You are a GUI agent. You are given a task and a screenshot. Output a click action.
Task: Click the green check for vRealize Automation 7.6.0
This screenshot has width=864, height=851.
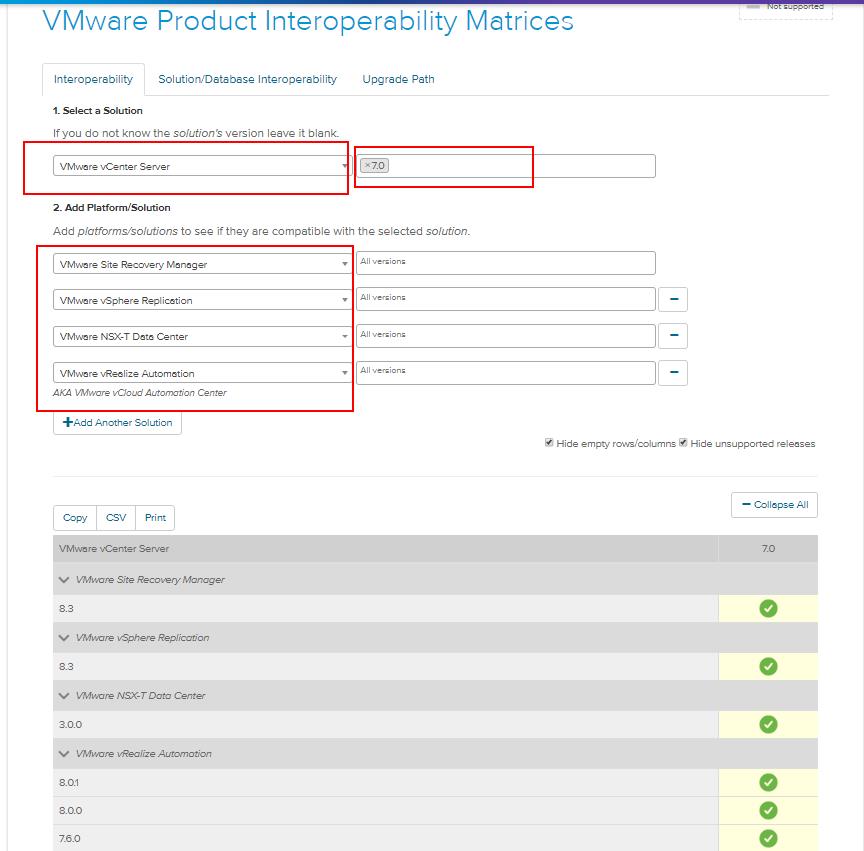[768, 838]
